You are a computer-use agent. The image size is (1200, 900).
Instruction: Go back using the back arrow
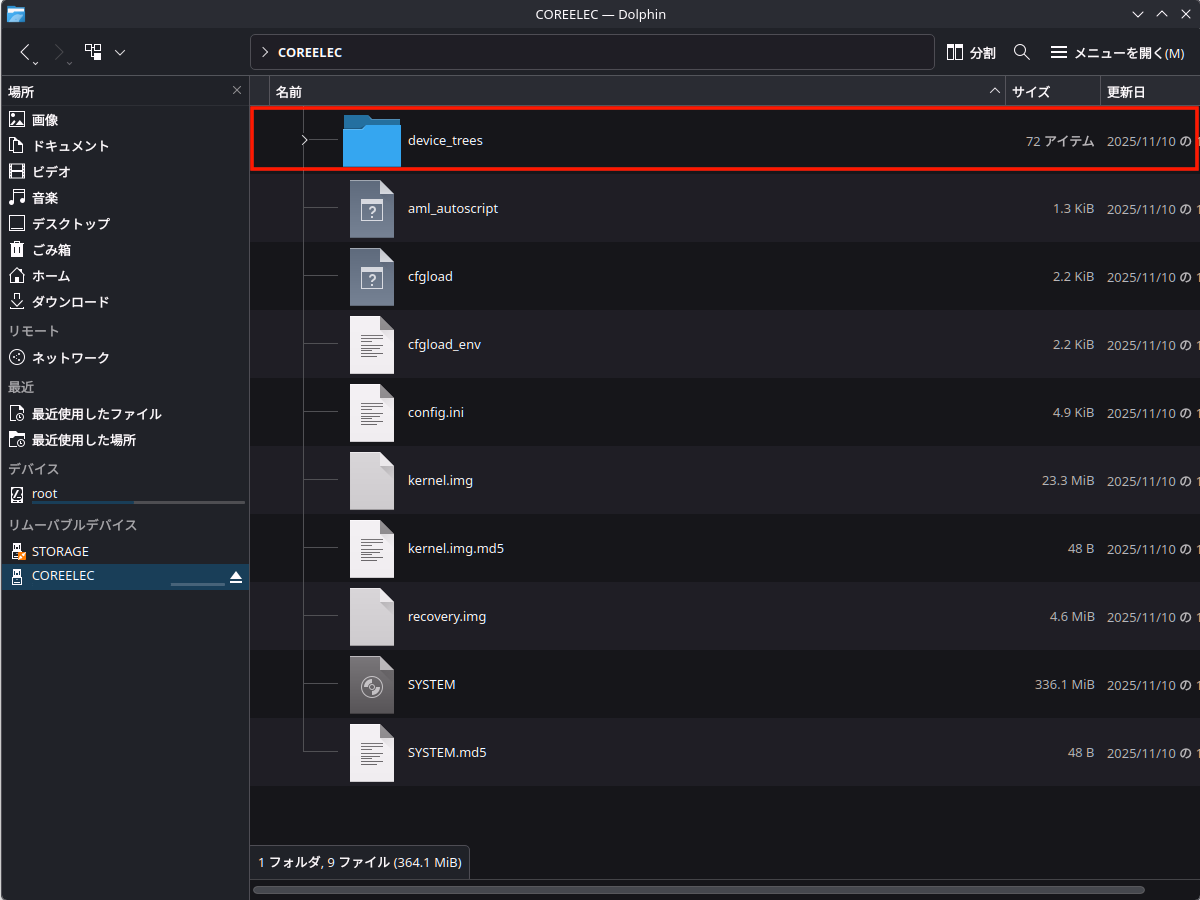[26, 51]
